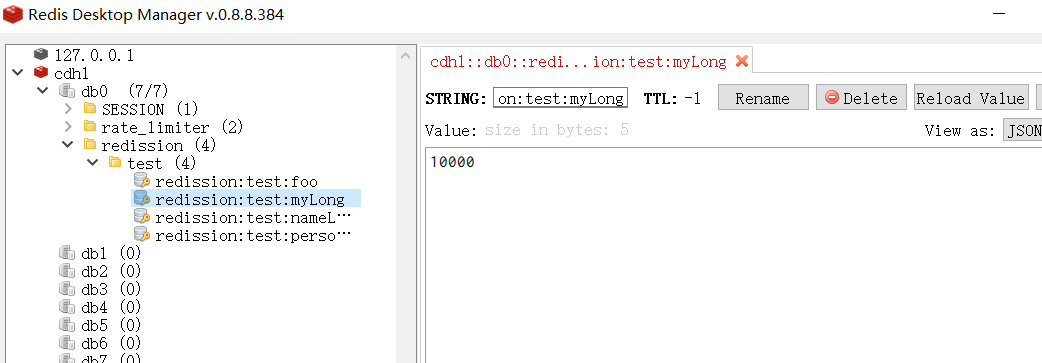Click the db4 database icon

[x=66, y=306]
